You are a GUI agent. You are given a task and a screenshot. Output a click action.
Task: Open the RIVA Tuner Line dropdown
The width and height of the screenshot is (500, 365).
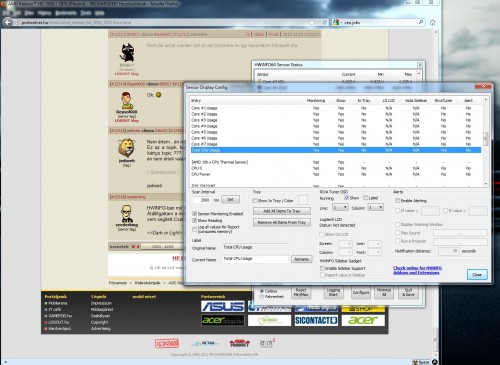coord(340,208)
